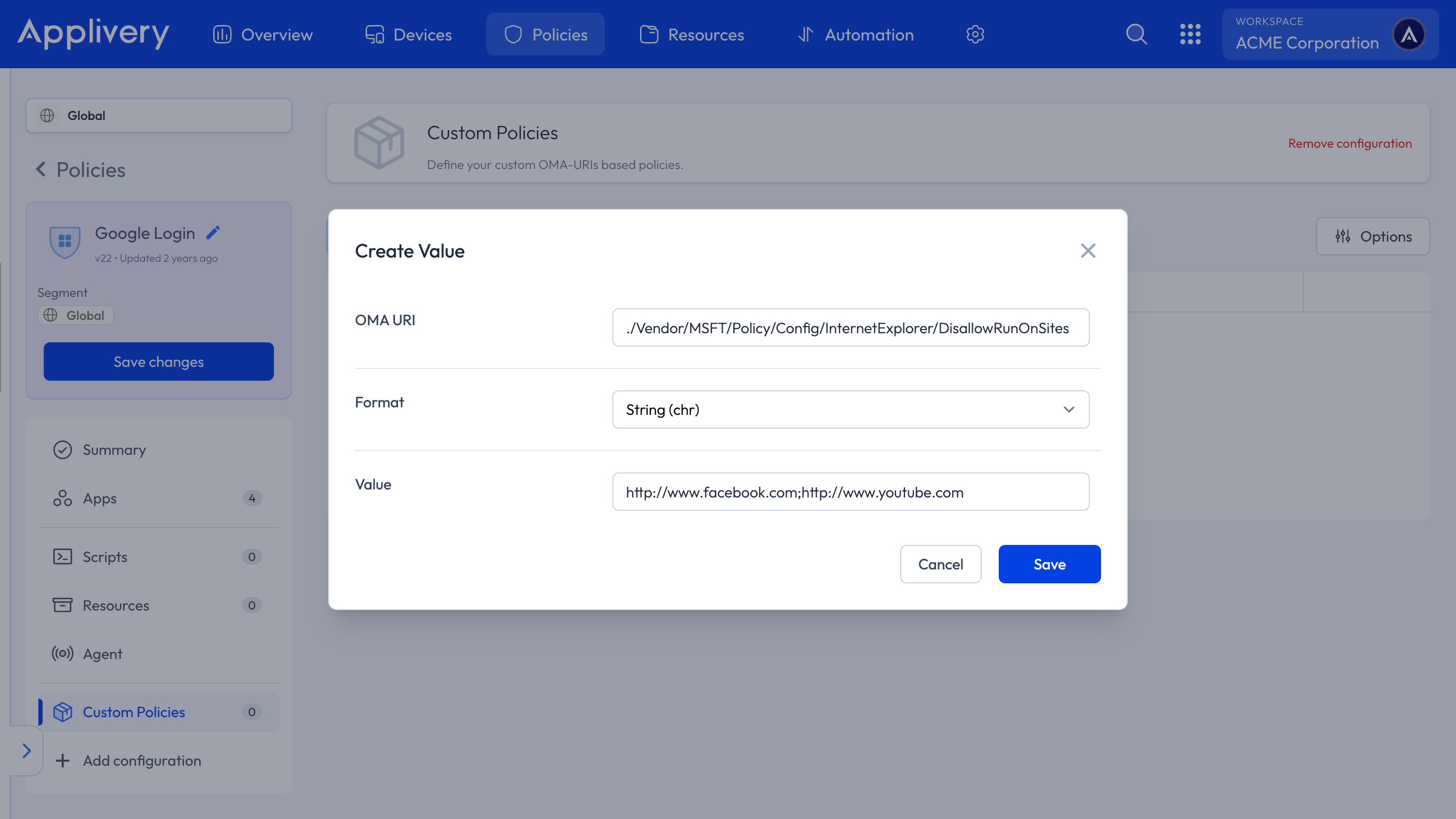Open the Format dropdown showing String (chr)

point(850,409)
